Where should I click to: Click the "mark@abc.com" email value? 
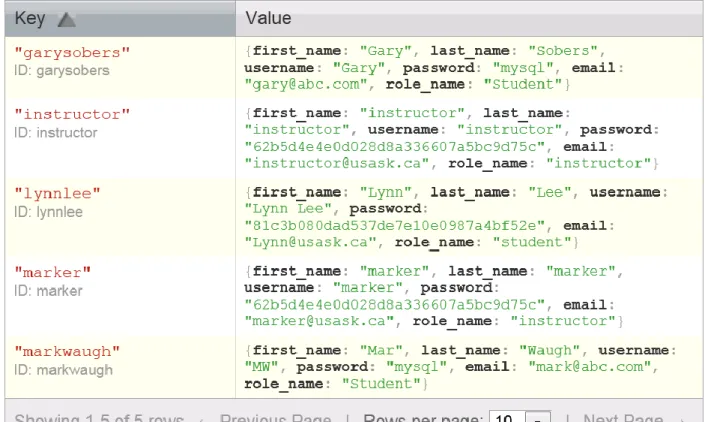click(x=590, y=367)
